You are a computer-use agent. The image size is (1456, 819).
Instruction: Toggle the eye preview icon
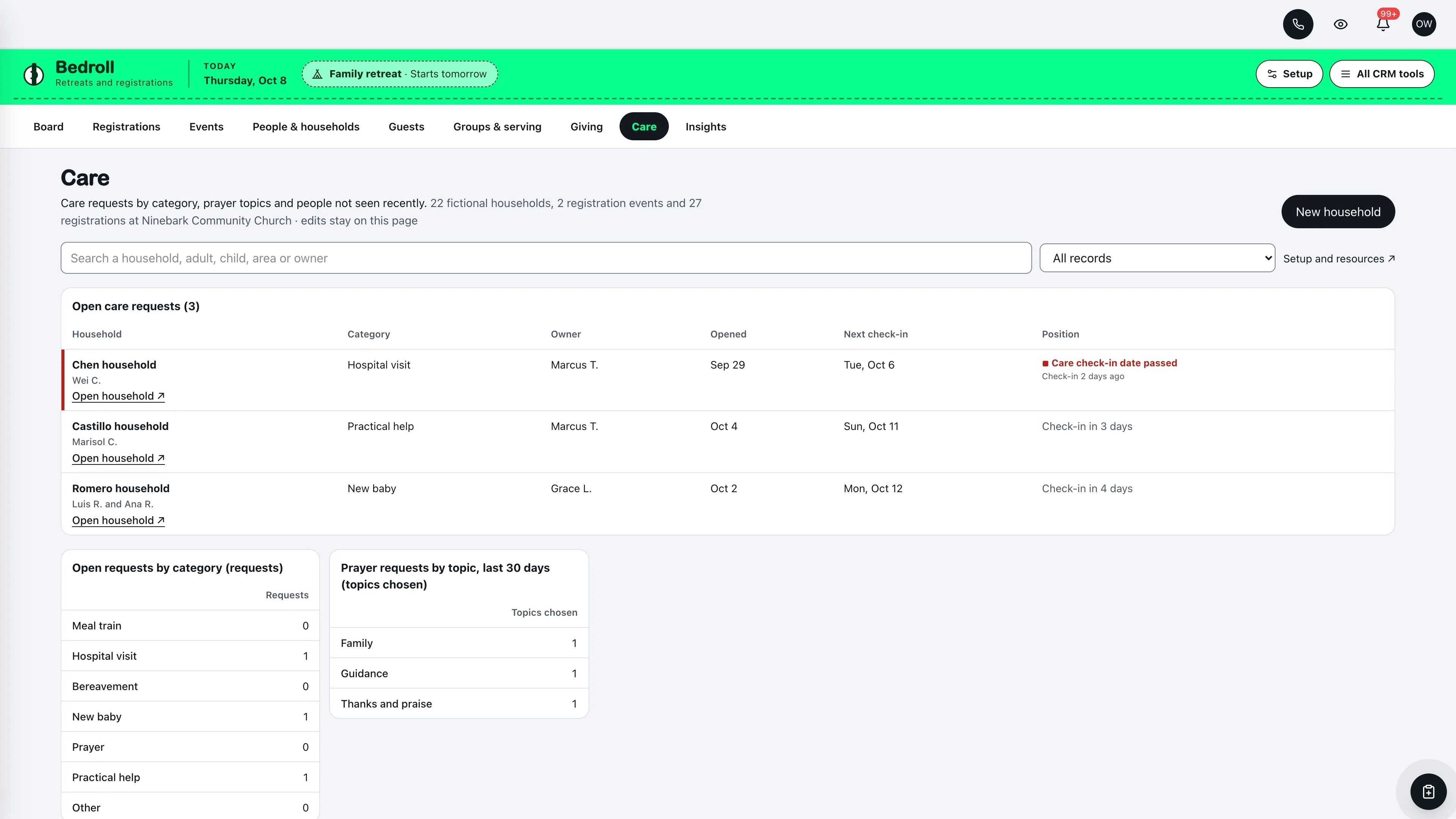pos(1341,24)
